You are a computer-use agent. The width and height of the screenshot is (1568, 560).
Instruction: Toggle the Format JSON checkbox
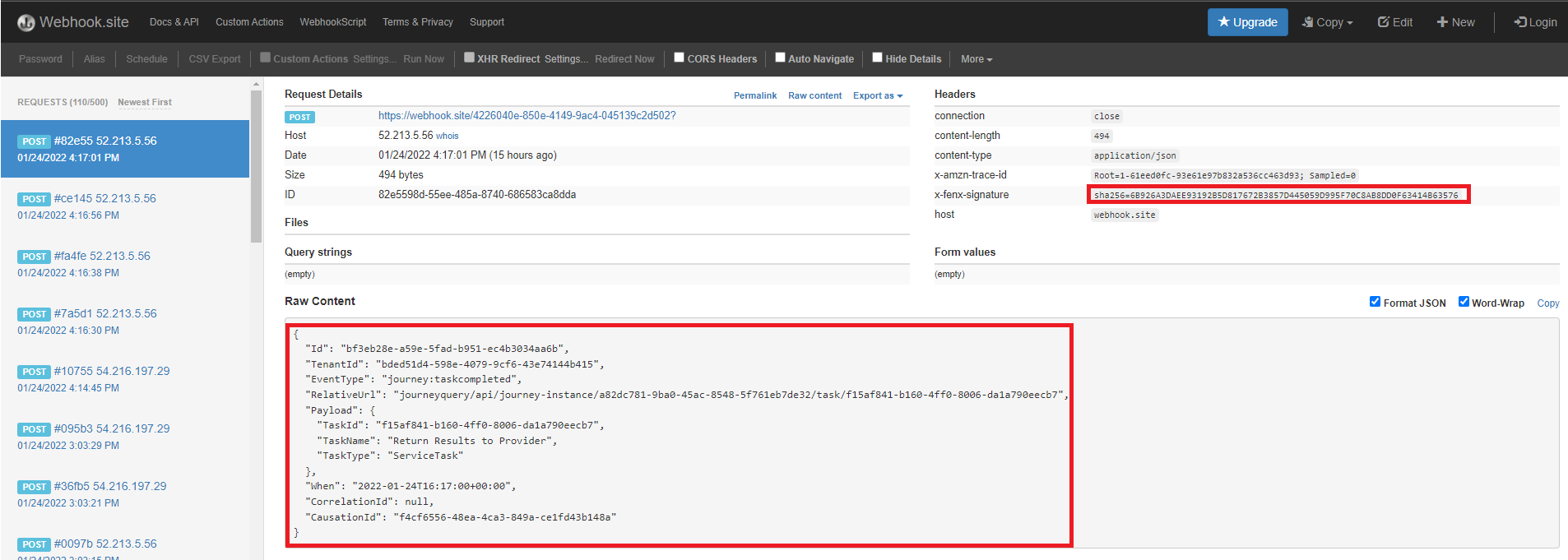pos(1375,301)
